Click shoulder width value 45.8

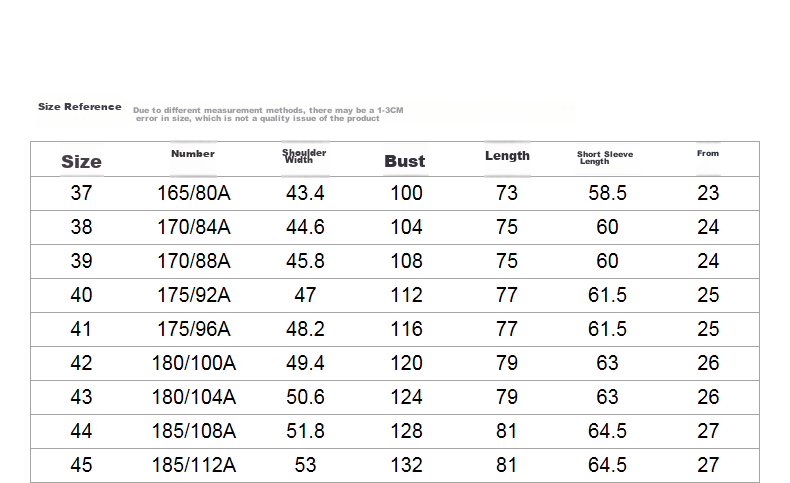(305, 261)
